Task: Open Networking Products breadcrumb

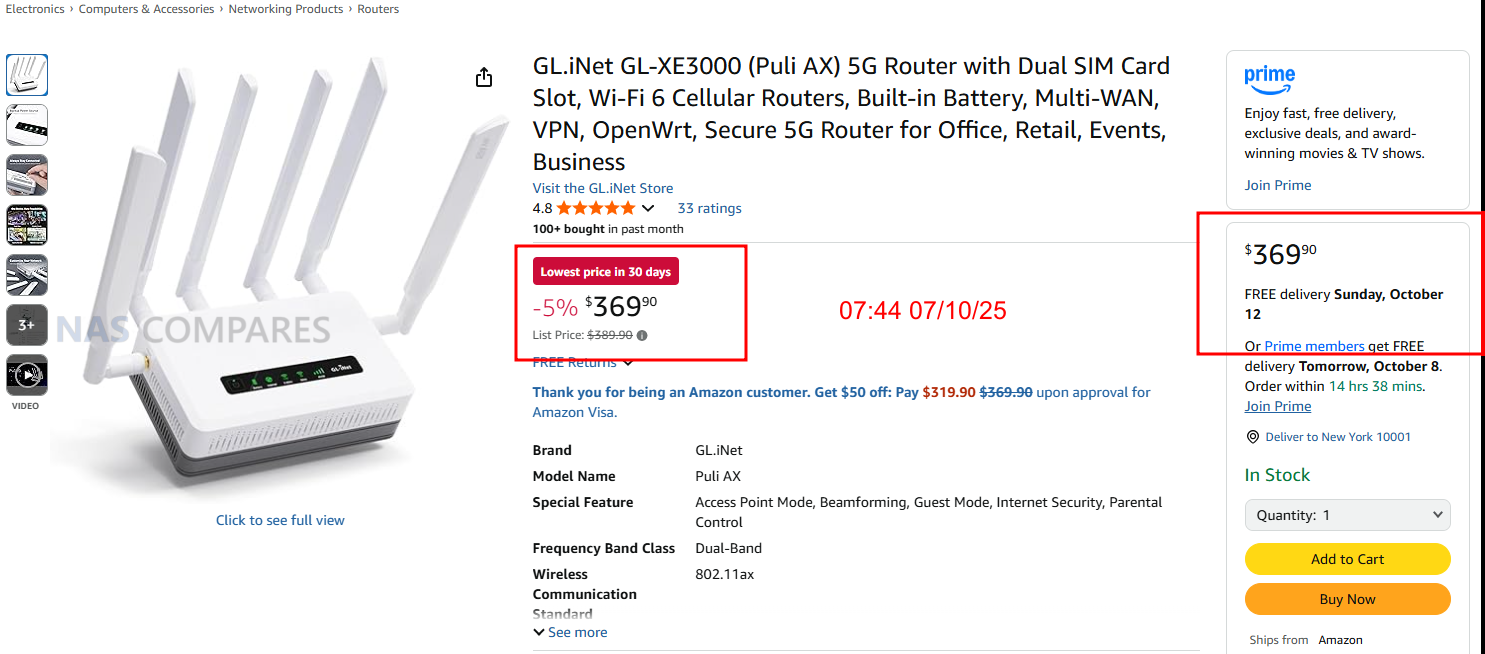Action: pyautogui.click(x=286, y=9)
